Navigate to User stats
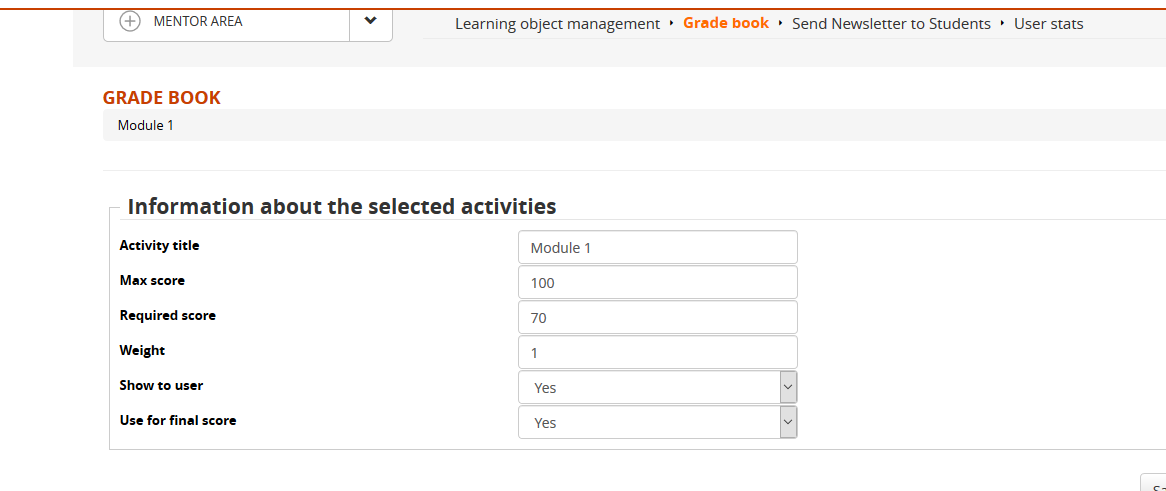Viewport: 1166px width, 491px height. [x=1048, y=24]
